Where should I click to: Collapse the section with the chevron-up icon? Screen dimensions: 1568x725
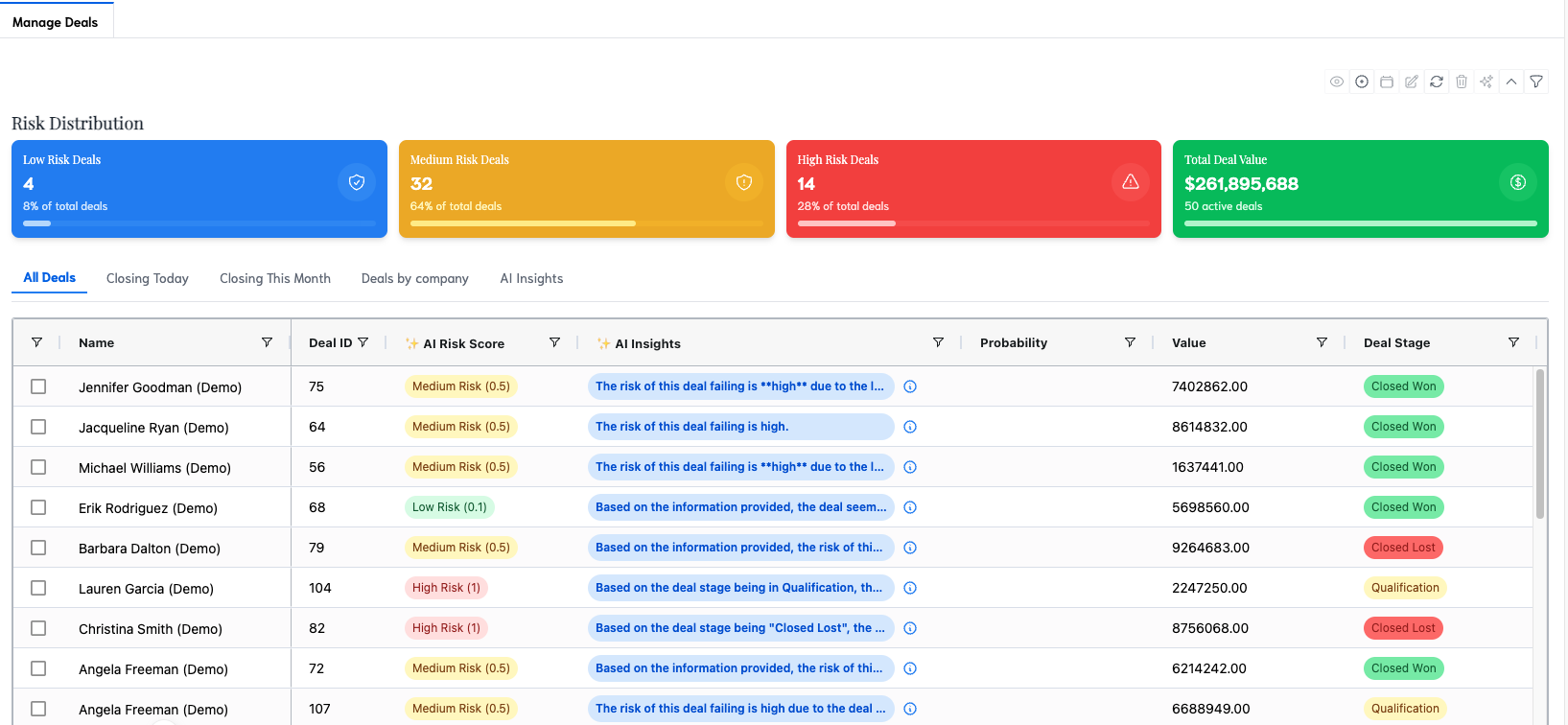tap(1511, 82)
